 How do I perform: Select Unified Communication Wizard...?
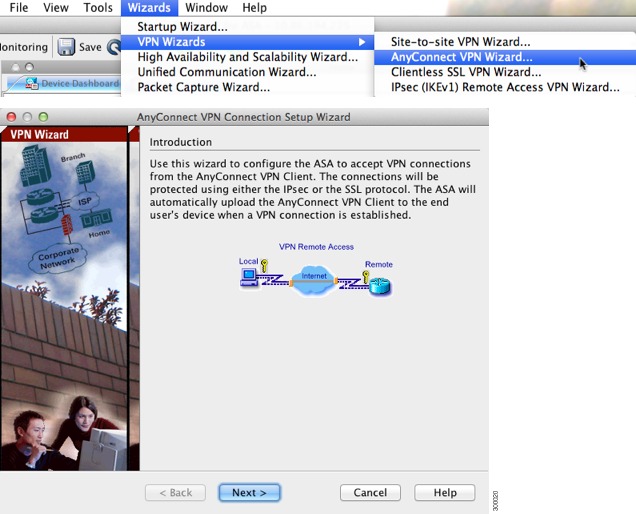click(x=247, y=72)
